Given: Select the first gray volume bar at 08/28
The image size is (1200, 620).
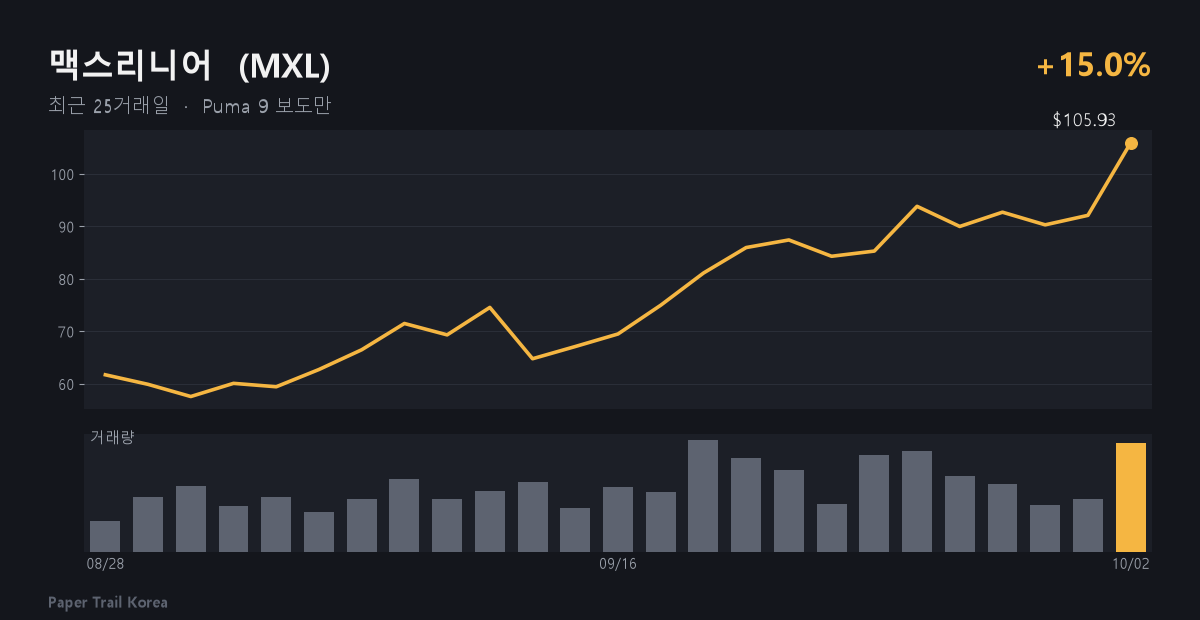Looking at the screenshot, I should pos(105,536).
